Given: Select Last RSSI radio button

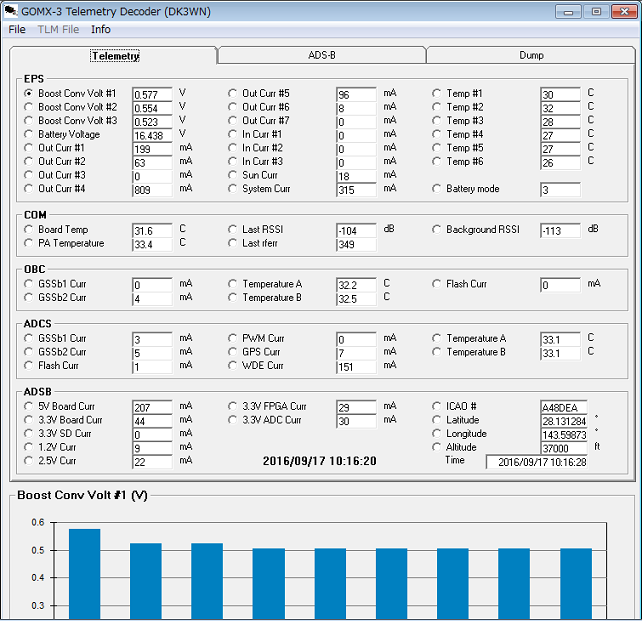Looking at the screenshot, I should click(232, 229).
